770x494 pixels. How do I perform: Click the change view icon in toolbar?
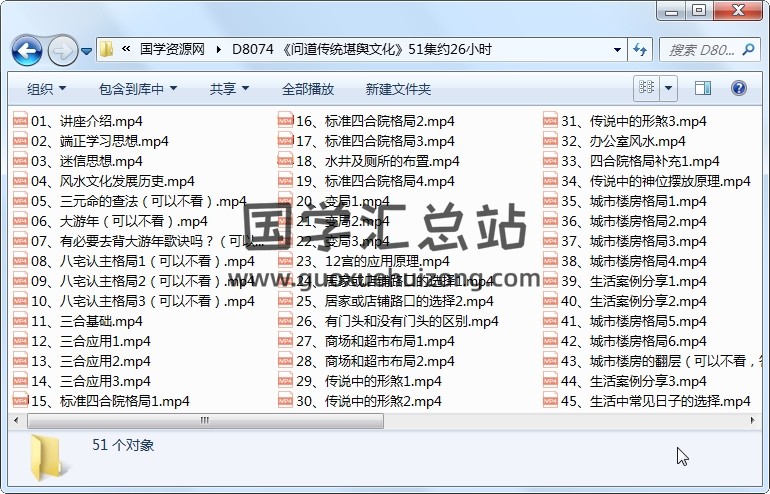[x=647, y=88]
